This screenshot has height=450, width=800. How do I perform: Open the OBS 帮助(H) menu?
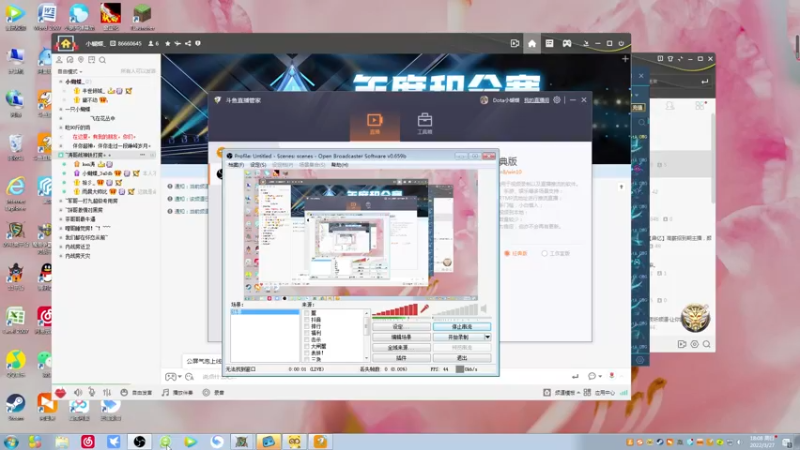339,165
